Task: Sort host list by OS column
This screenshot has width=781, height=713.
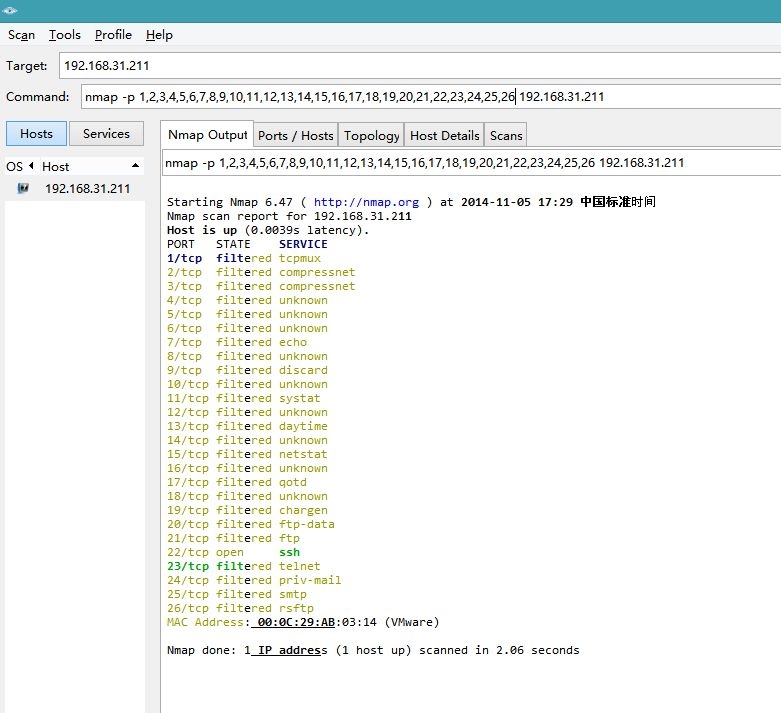Action: (19, 166)
